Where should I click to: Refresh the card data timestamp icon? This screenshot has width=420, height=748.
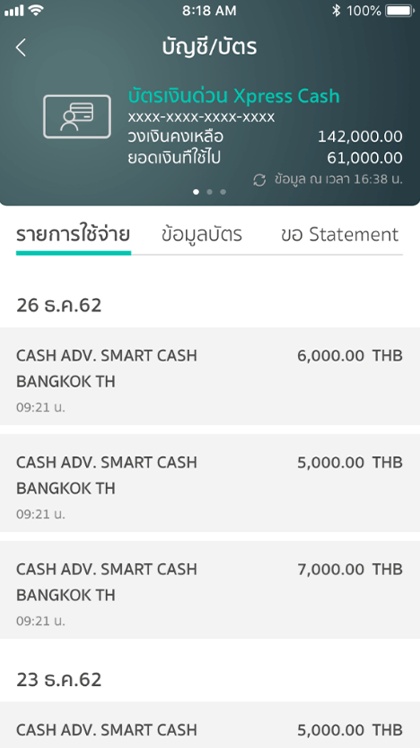(x=259, y=180)
